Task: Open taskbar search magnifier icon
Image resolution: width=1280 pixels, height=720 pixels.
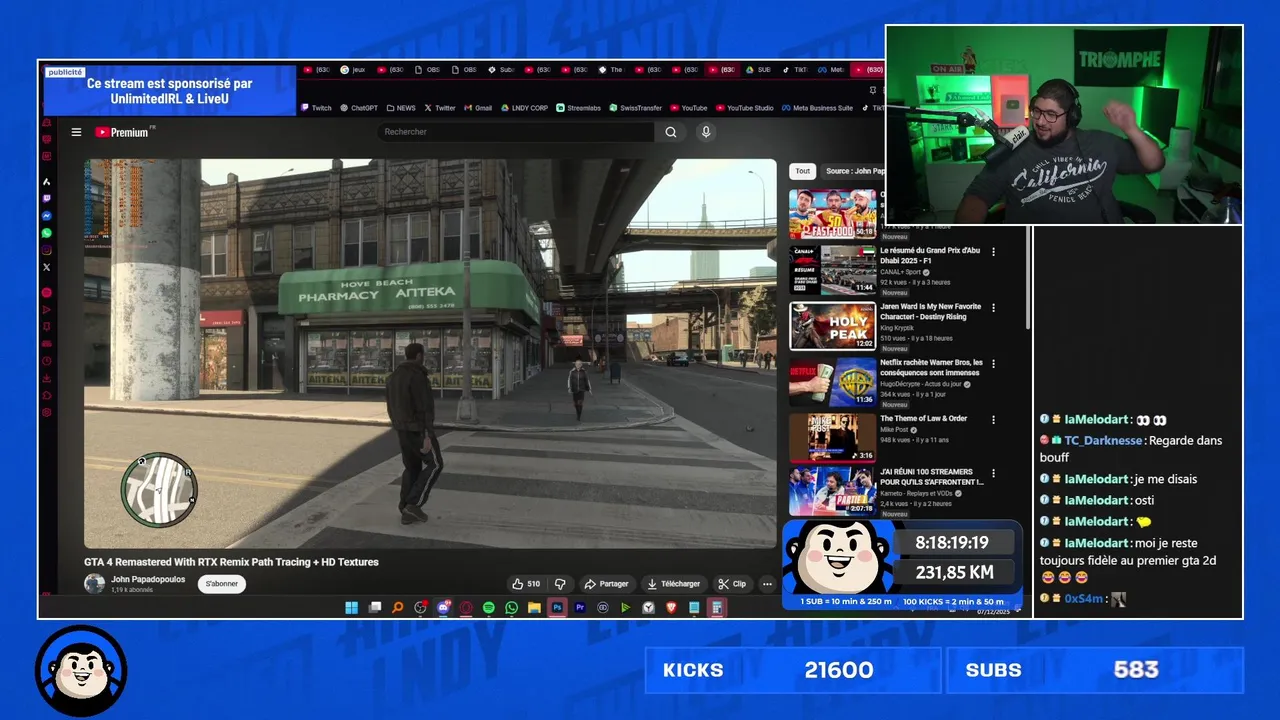Action: [x=398, y=608]
